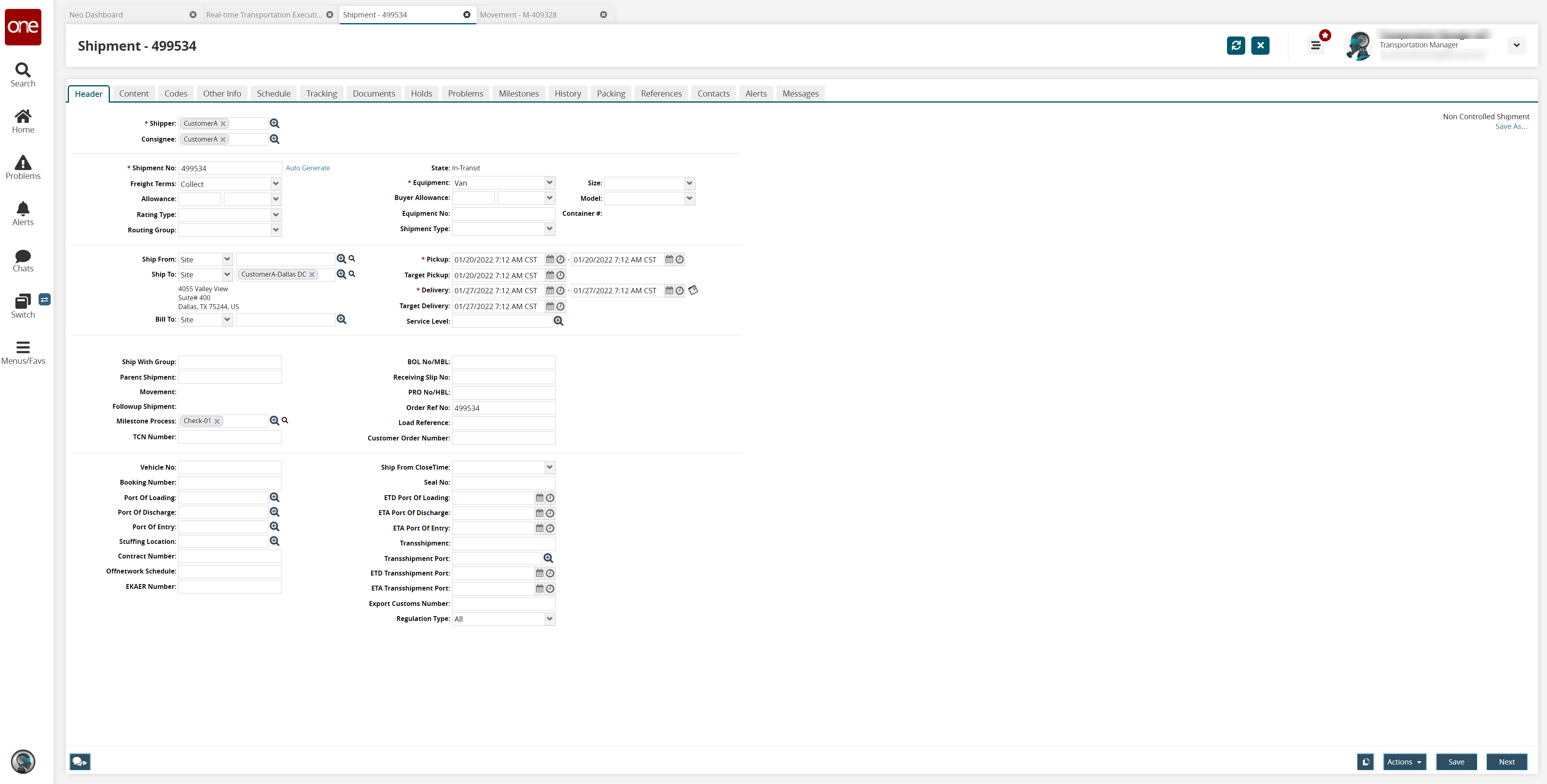The image size is (1547, 784).
Task: Click the BOL No/MBL input field
Action: pyautogui.click(x=503, y=362)
